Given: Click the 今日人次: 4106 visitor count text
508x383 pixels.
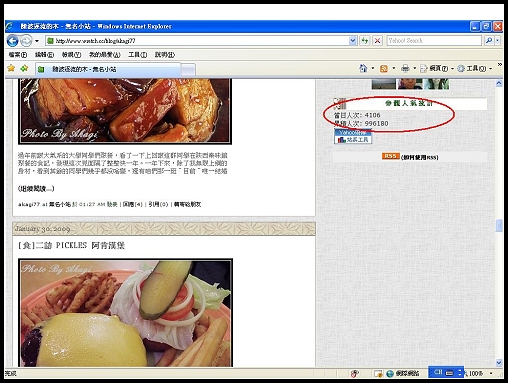Looking at the screenshot, I should 357,115.
